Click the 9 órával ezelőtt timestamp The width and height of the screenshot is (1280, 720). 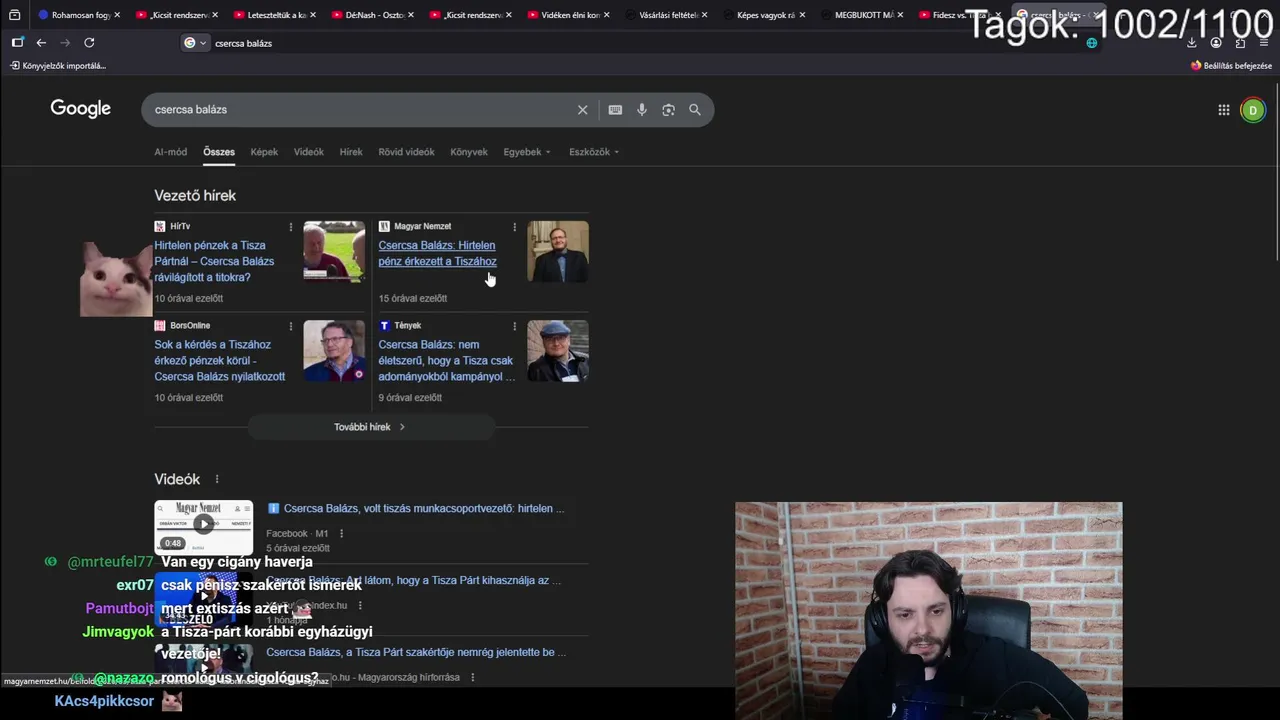coord(410,397)
